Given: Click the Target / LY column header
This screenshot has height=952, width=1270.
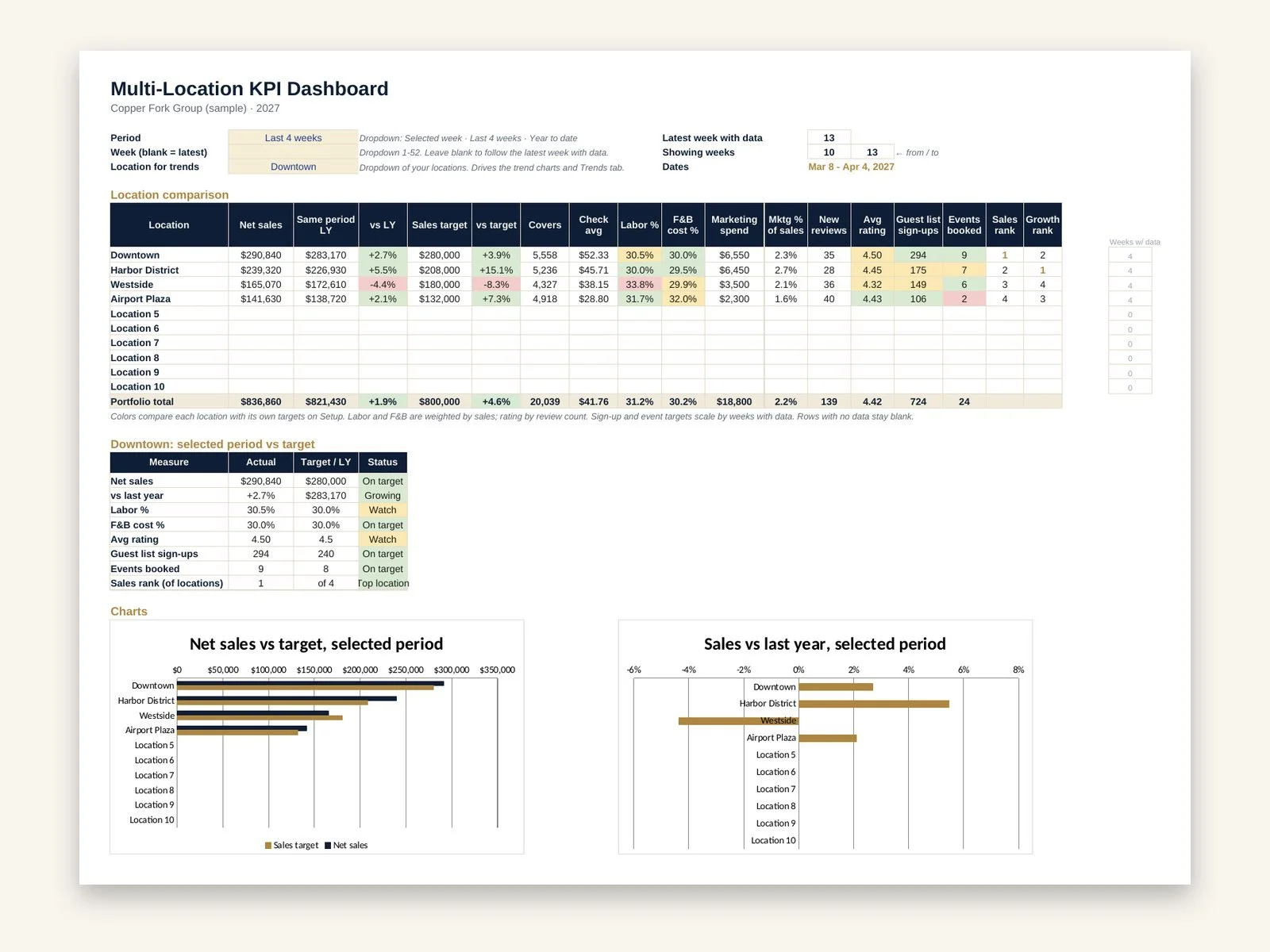Looking at the screenshot, I should coord(325,463).
